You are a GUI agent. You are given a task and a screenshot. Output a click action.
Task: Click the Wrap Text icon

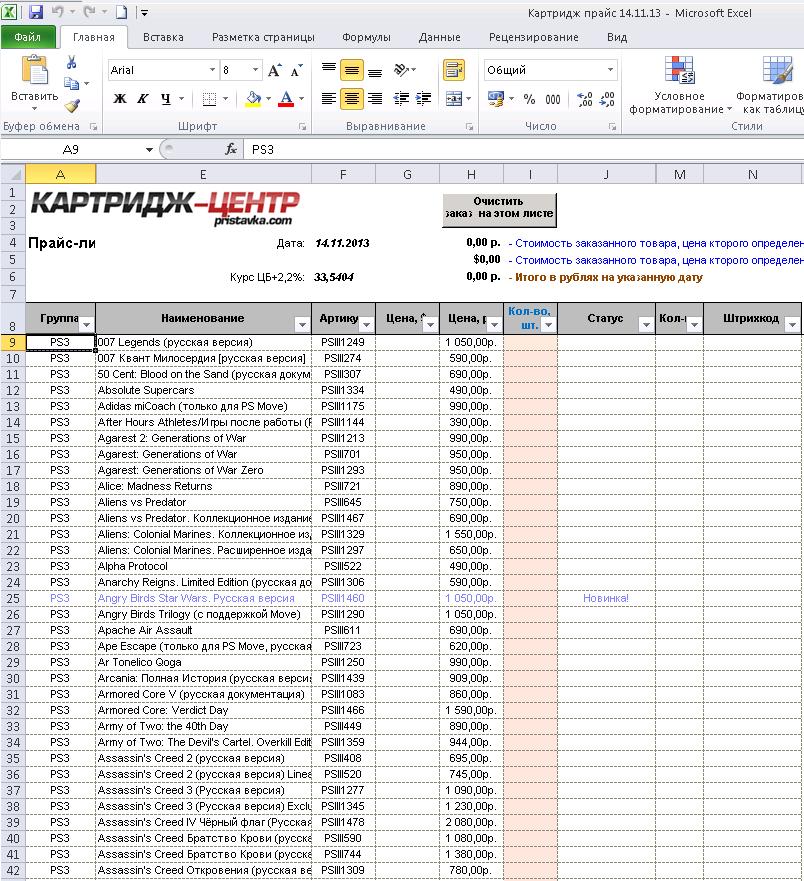point(454,70)
